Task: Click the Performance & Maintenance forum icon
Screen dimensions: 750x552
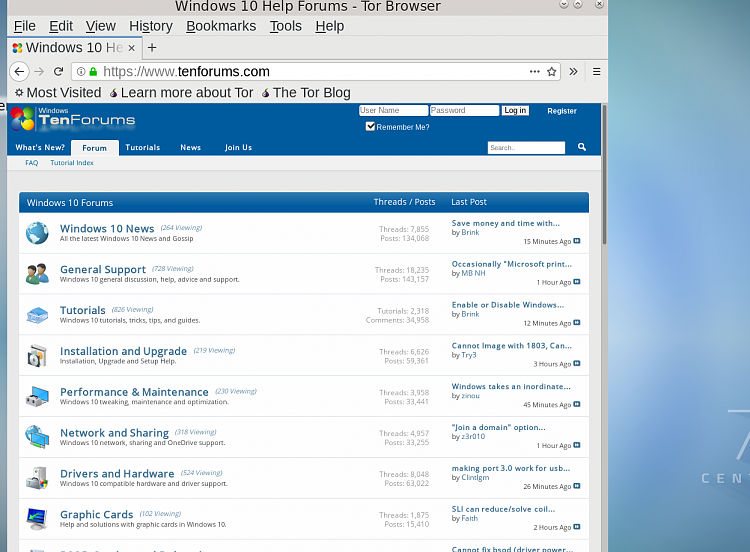Action: click(x=37, y=397)
